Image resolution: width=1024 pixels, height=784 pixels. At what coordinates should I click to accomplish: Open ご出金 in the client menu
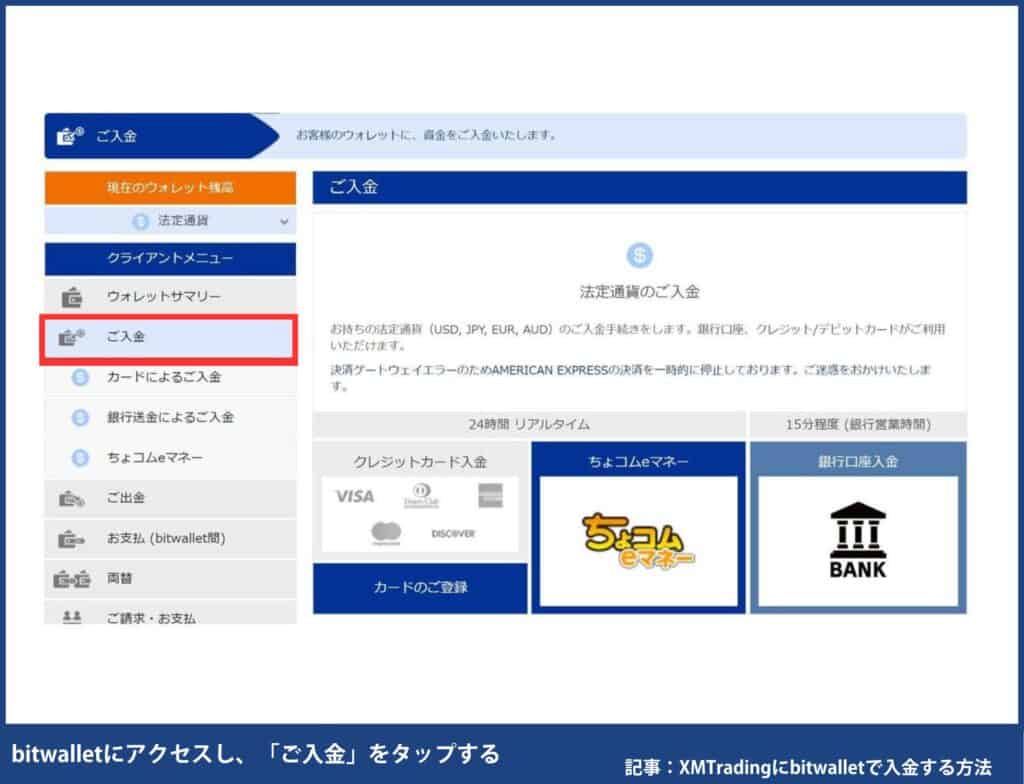pyautogui.click(x=170, y=498)
